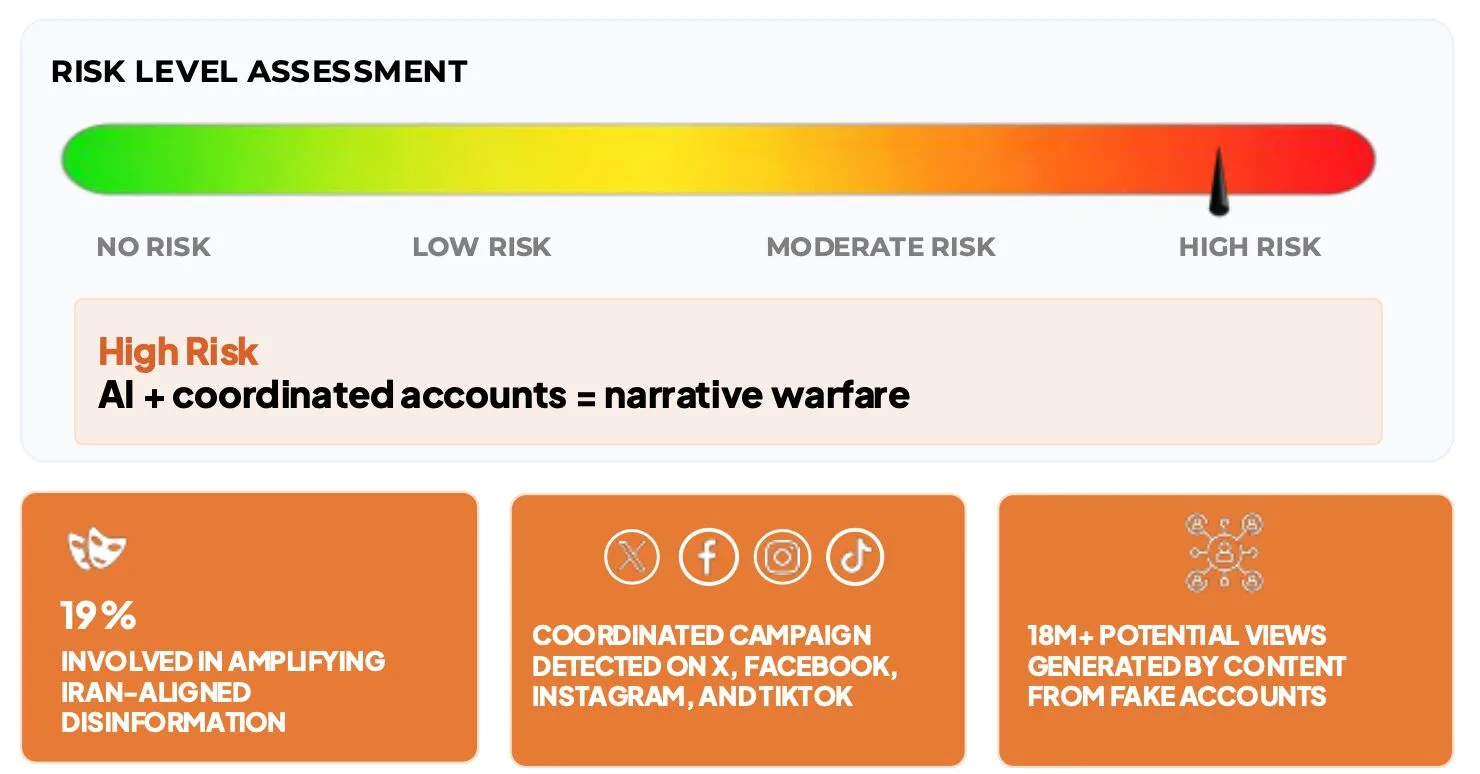Click the 19% statistic figure
Screen dimensions: 1480x774
click(x=98, y=616)
